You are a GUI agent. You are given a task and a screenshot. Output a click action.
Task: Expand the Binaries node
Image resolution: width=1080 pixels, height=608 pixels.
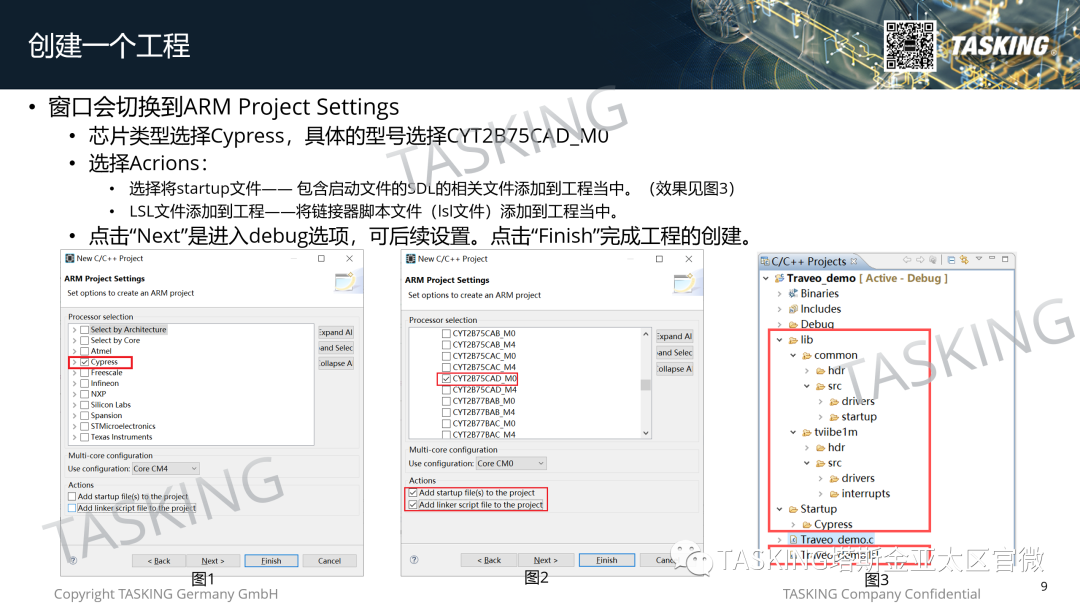click(x=780, y=293)
